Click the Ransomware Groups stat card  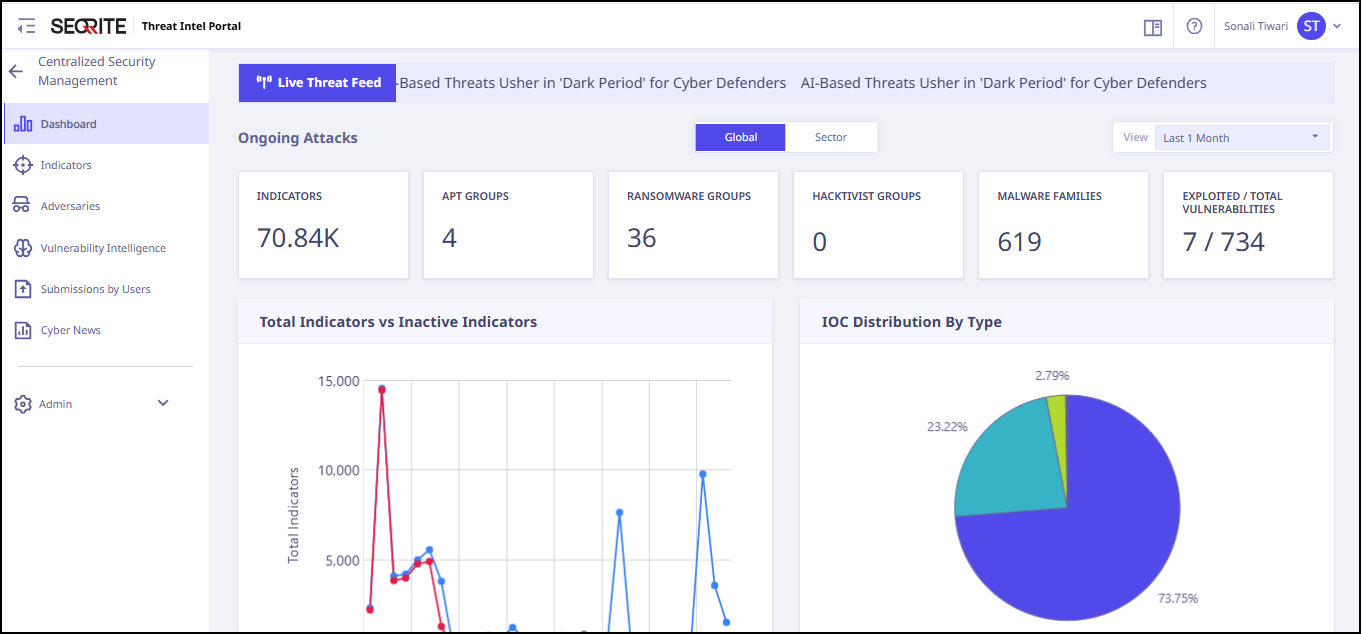click(x=693, y=225)
